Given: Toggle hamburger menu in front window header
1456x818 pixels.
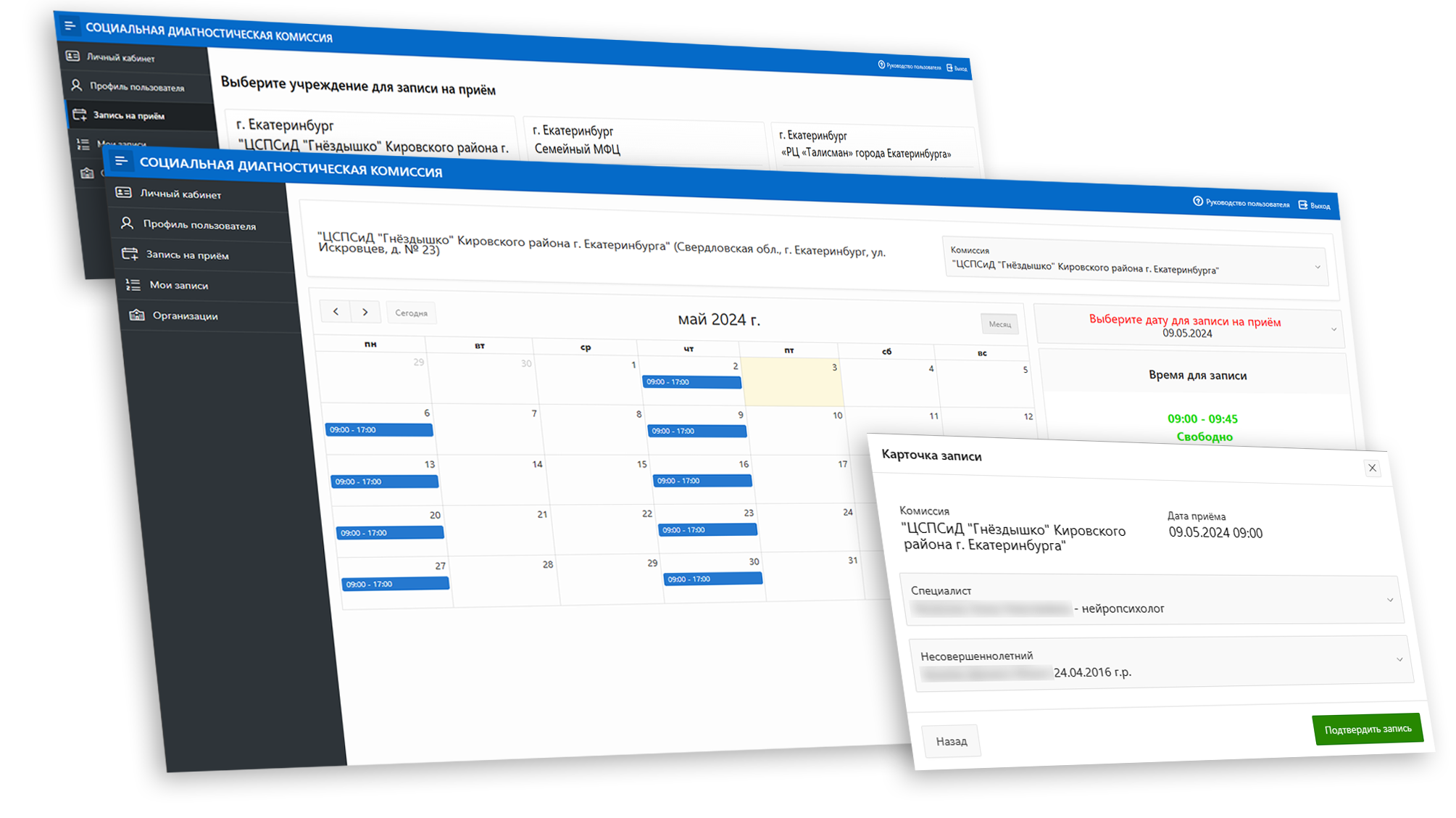Looking at the screenshot, I should (121, 161).
